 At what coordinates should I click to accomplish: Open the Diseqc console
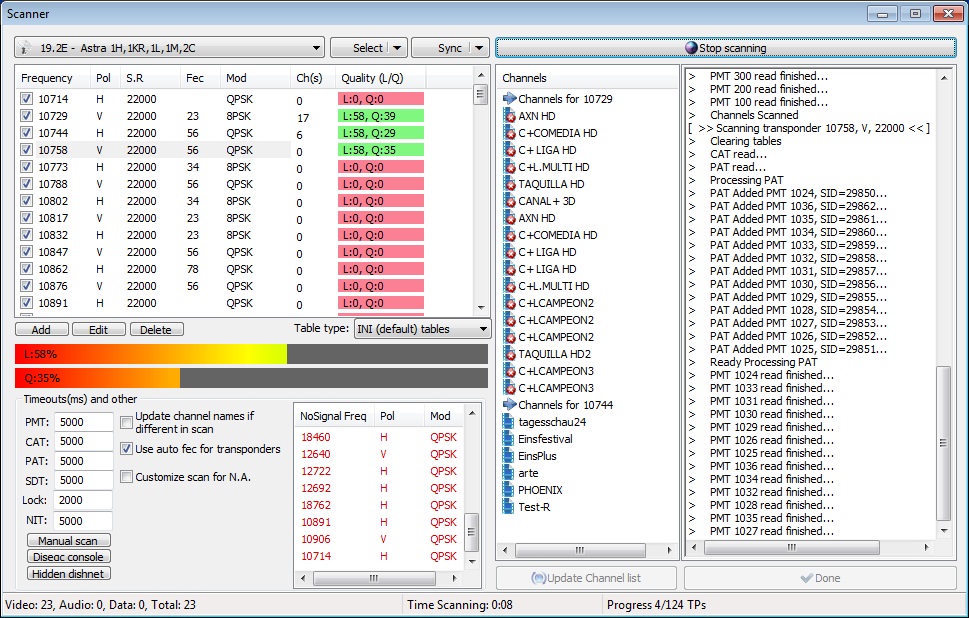pos(68,557)
